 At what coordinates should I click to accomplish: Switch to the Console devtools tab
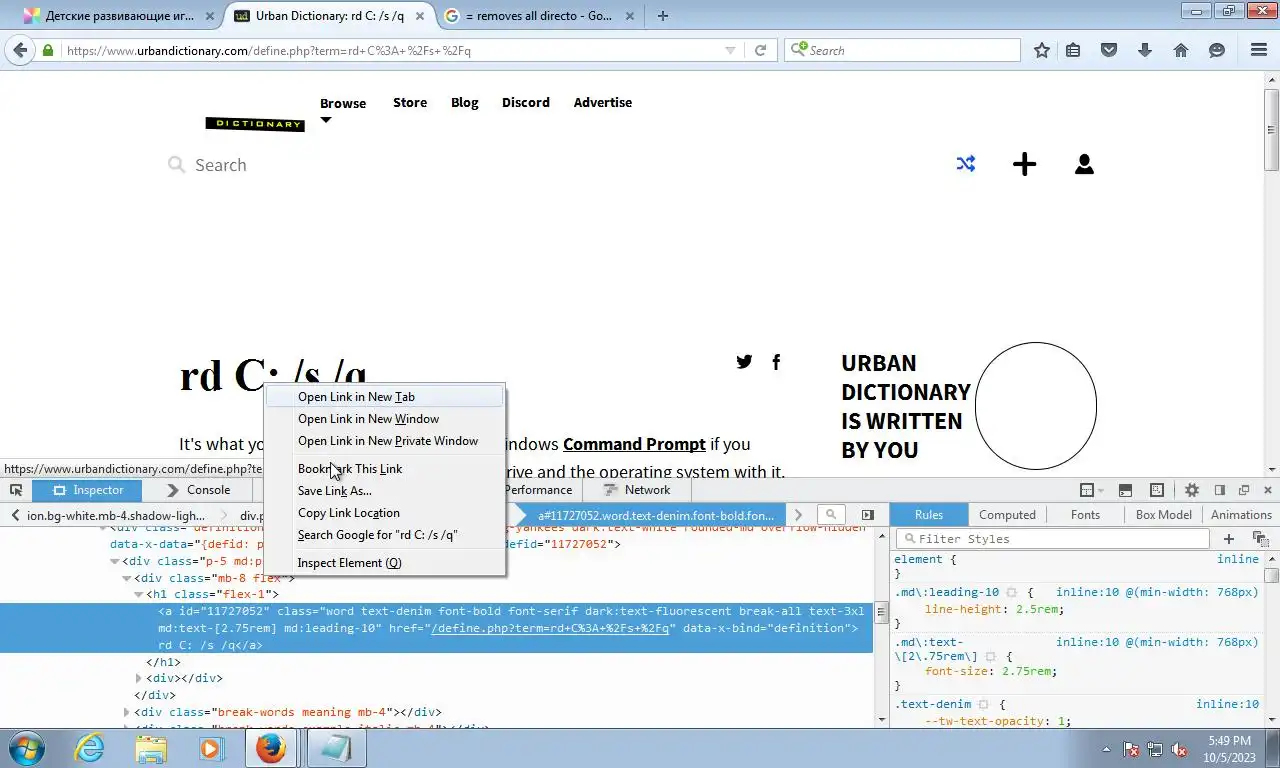click(198, 490)
